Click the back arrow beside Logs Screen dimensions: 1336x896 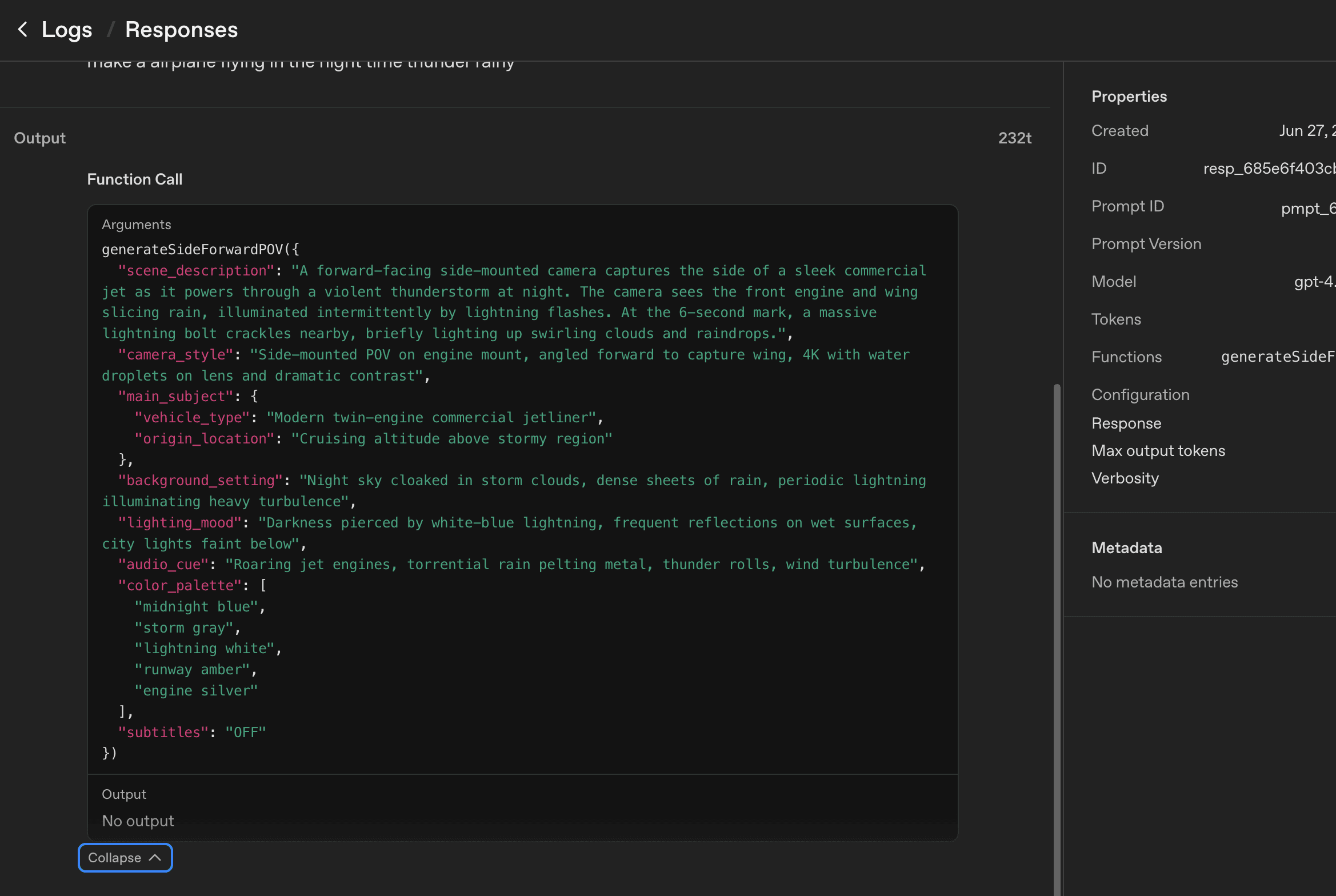(x=23, y=30)
